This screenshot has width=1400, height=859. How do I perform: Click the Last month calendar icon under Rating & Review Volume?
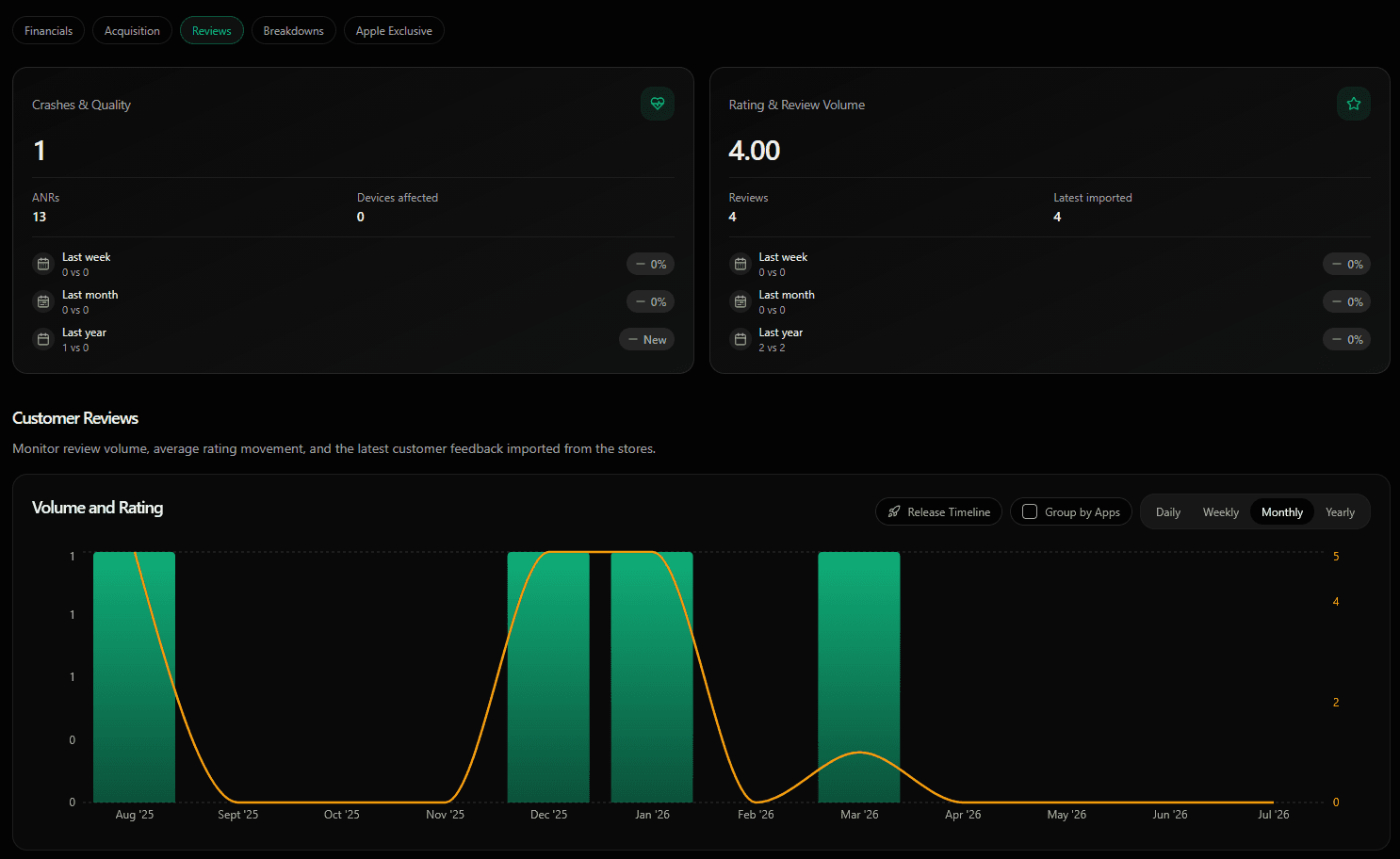[x=741, y=302]
